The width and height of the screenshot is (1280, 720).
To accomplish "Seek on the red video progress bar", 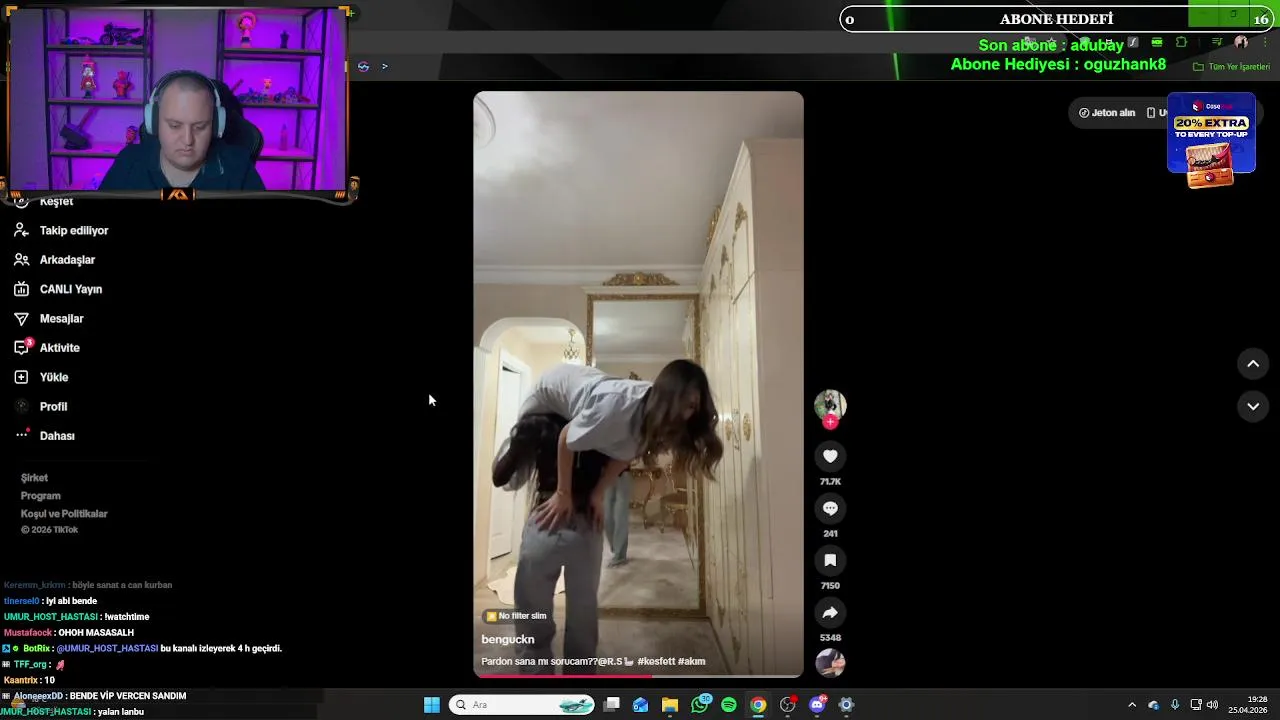I will tap(638, 676).
